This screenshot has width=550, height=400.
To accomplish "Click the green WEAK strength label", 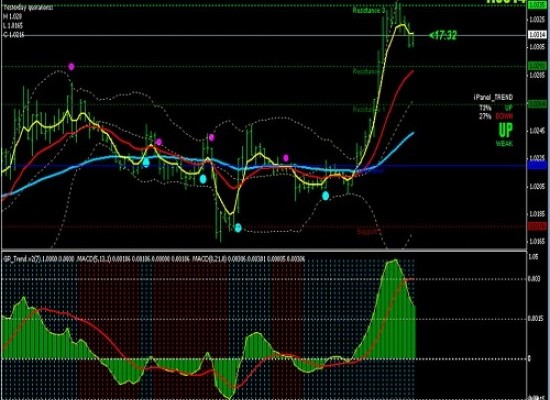I will point(504,143).
